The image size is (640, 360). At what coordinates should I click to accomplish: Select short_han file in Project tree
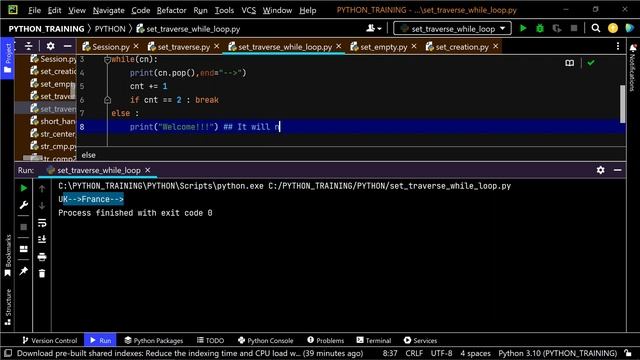coord(53,121)
